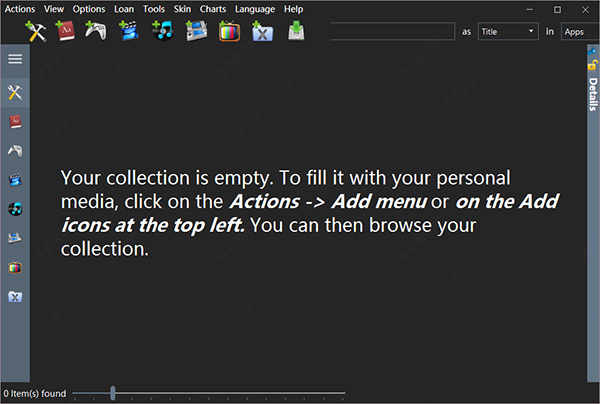Screen dimensions: 600x404
Task: Open the Title search field dropdown
Action: (509, 32)
